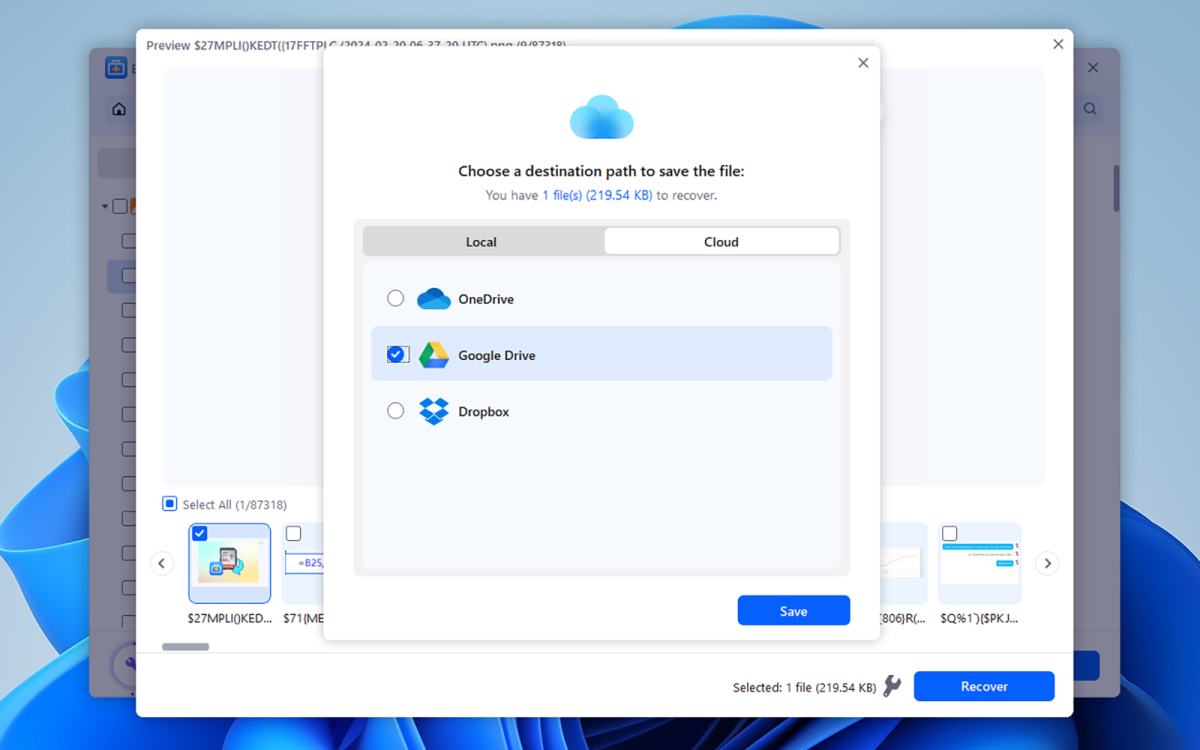Close the background recovery application window
The width and height of the screenshot is (1200, 750).
pos(1093,68)
